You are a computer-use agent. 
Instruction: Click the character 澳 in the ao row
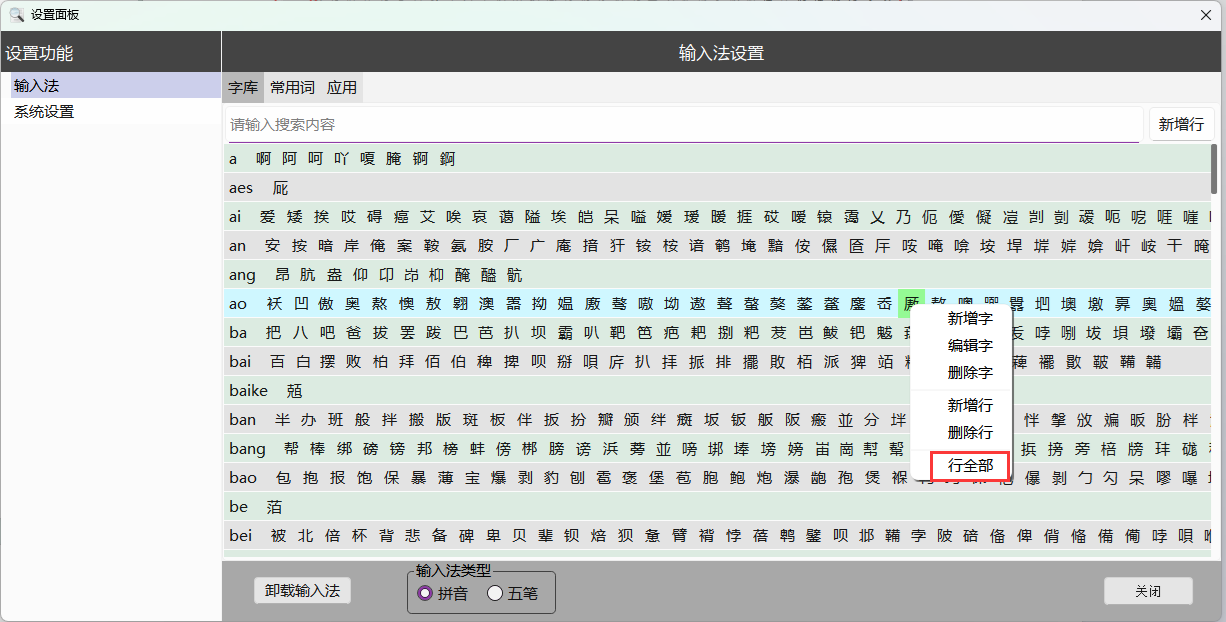click(486, 304)
